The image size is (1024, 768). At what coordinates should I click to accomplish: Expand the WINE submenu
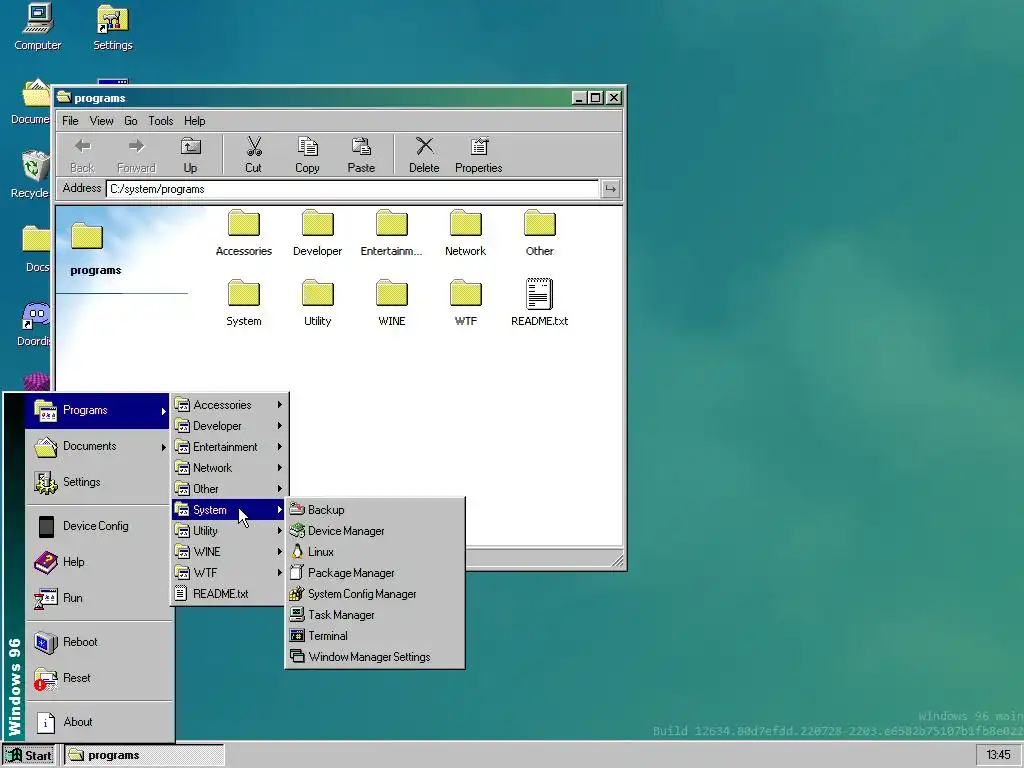[229, 552]
